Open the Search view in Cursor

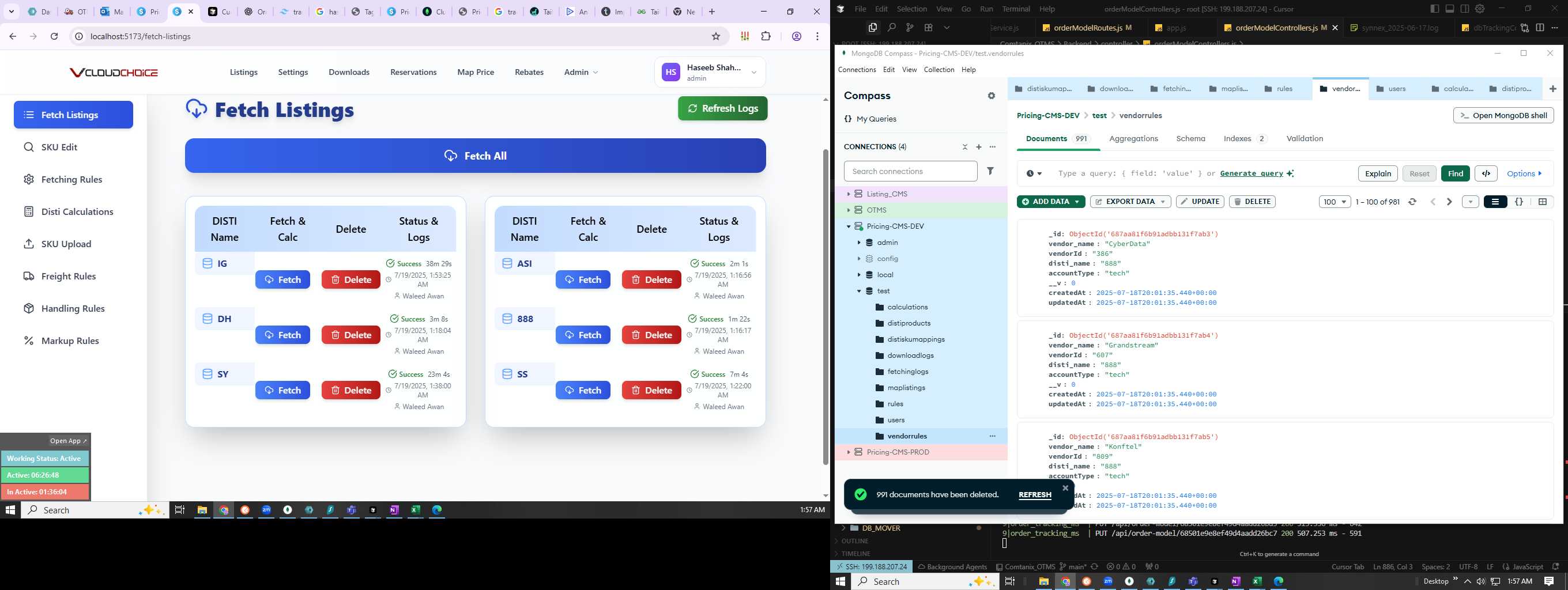pyautogui.click(x=891, y=28)
